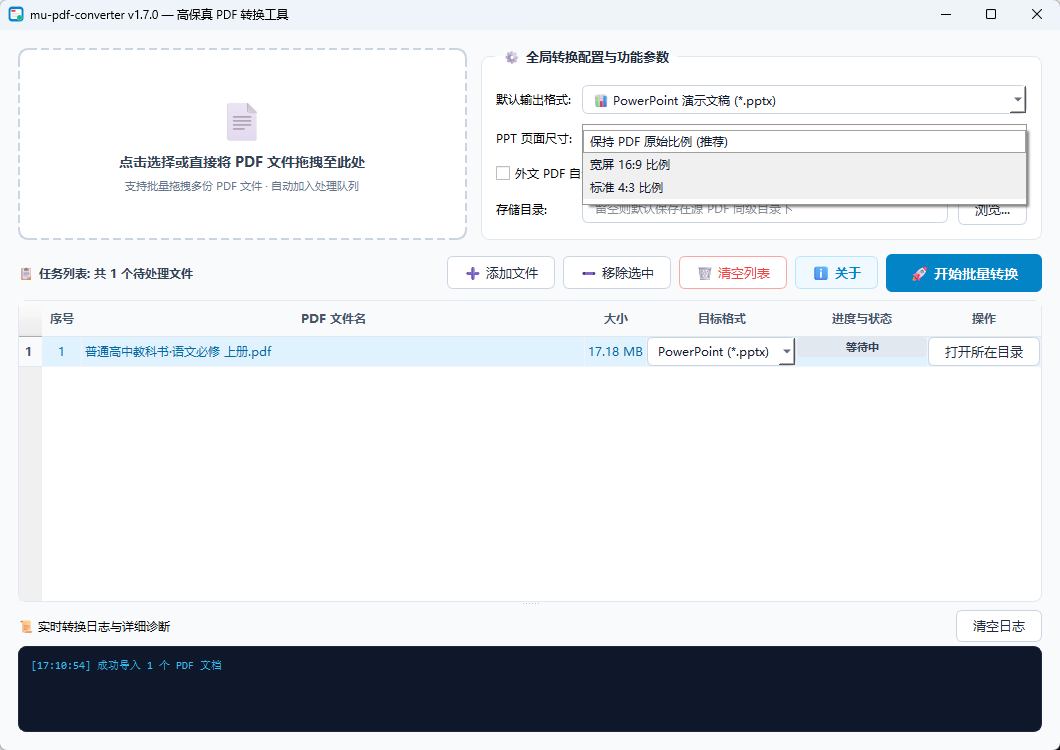The image size is (1060, 750).
Task: Click the PowerPoint icon in the output format box
Action: click(600, 101)
